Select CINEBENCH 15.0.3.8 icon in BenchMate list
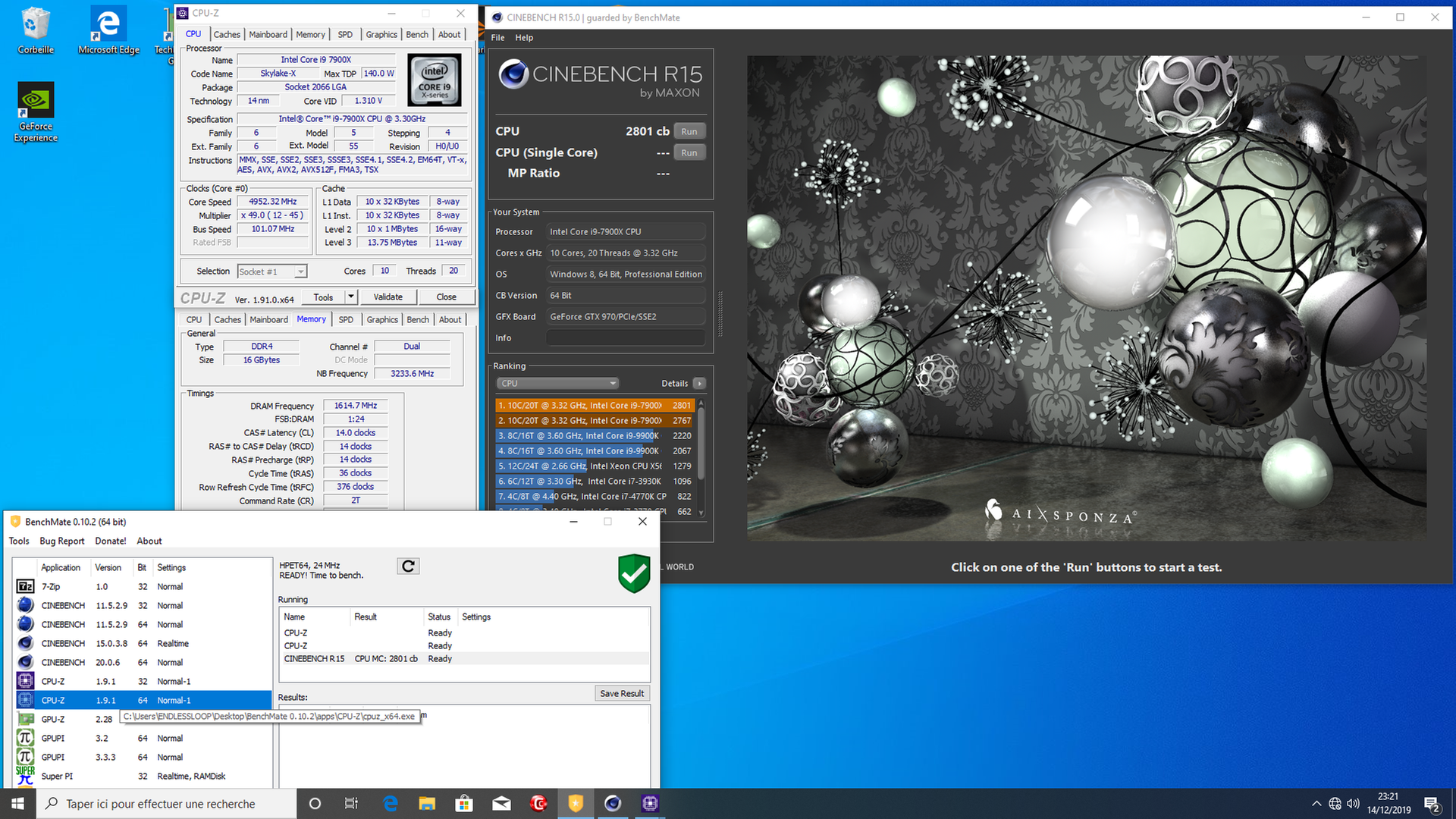 click(25, 643)
